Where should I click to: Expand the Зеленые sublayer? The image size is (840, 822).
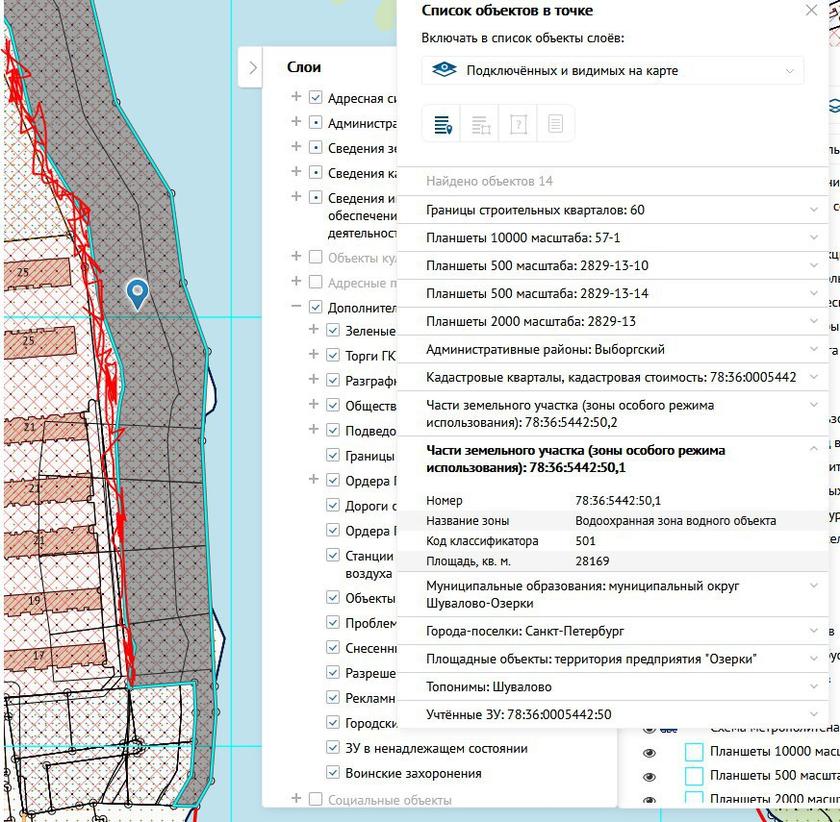313,329
